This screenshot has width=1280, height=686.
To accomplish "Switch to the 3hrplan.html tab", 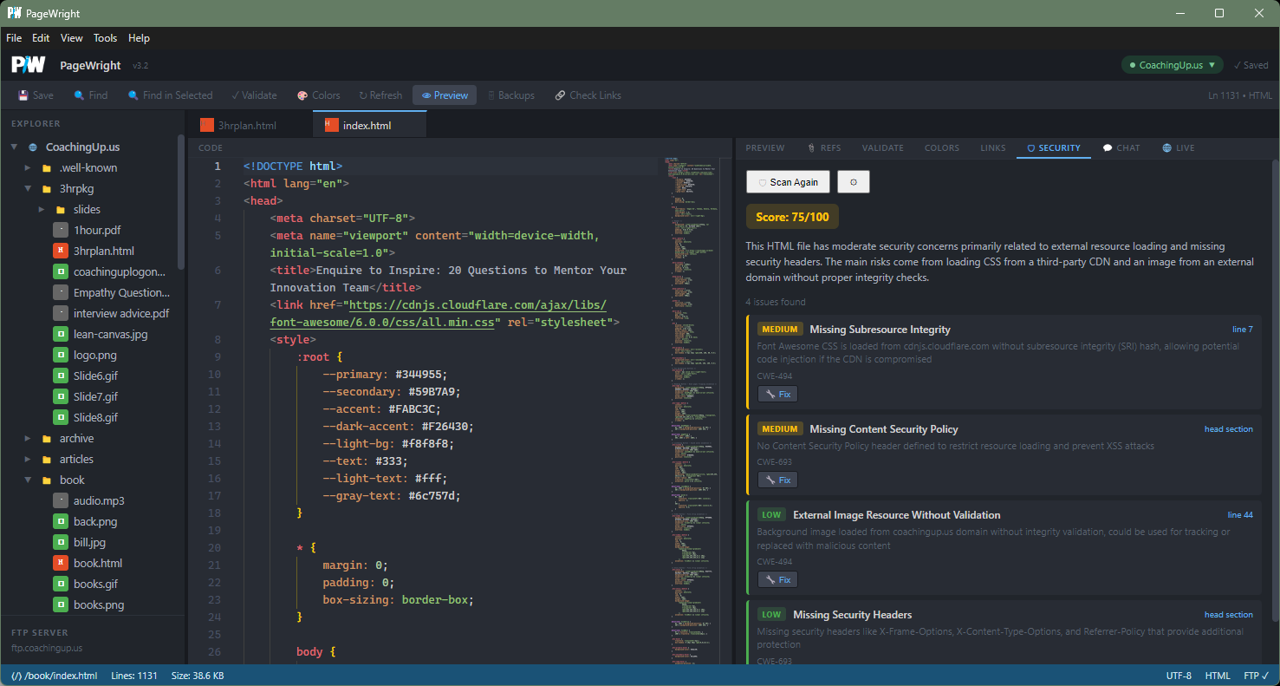I will [x=249, y=125].
